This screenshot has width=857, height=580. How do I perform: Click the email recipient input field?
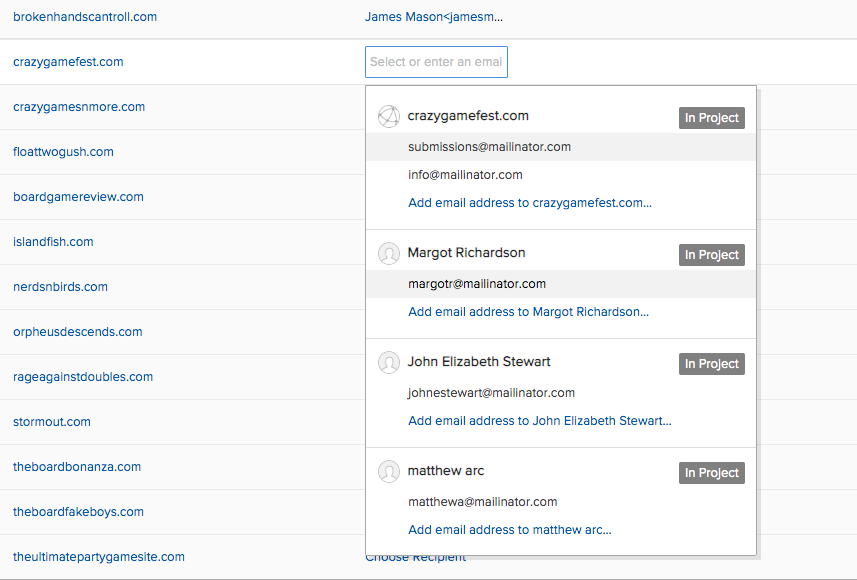(x=436, y=62)
